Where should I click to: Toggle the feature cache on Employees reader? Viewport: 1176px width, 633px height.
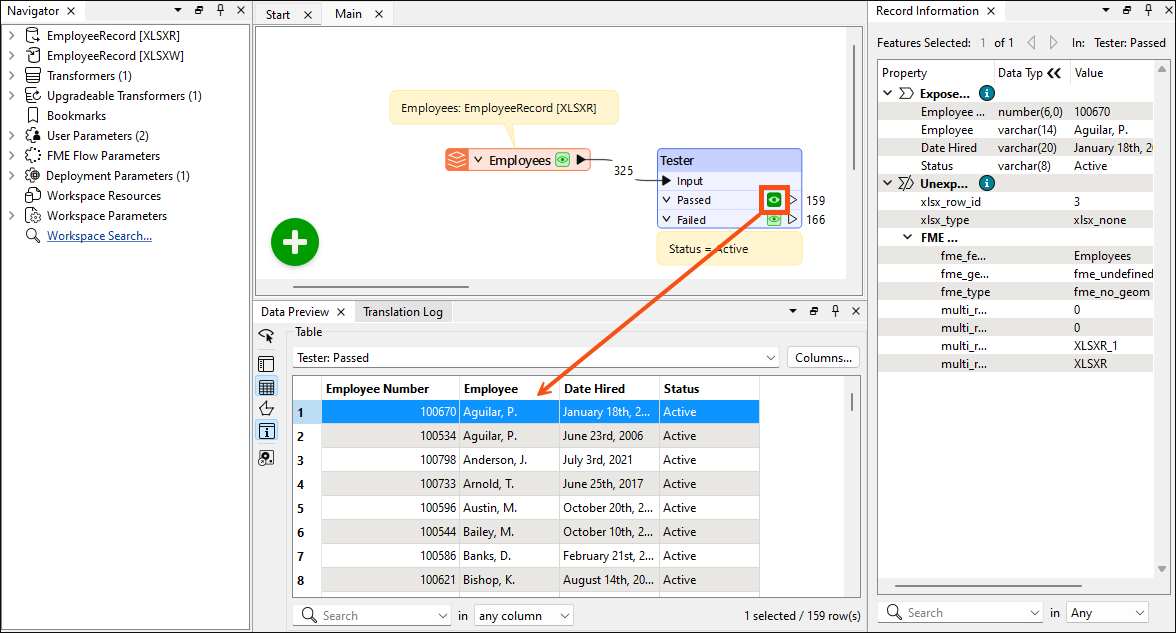[562, 159]
